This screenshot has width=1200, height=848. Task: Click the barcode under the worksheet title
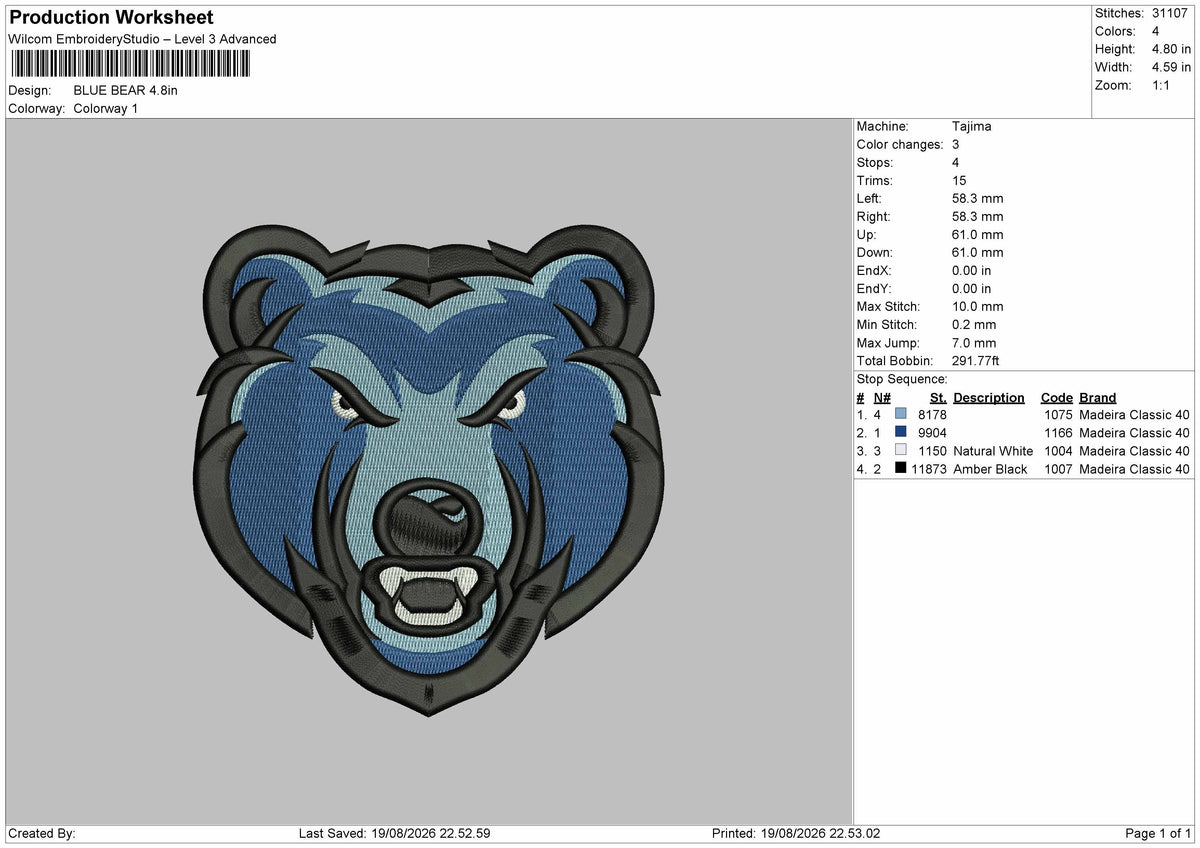[x=131, y=65]
